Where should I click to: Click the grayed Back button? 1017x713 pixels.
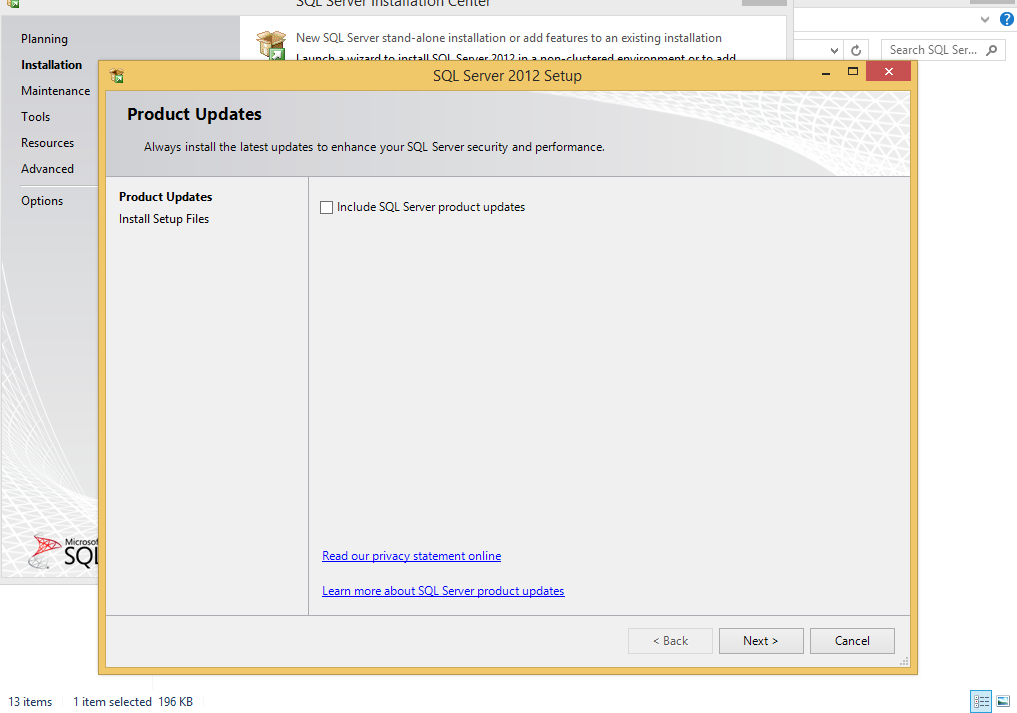(x=670, y=641)
